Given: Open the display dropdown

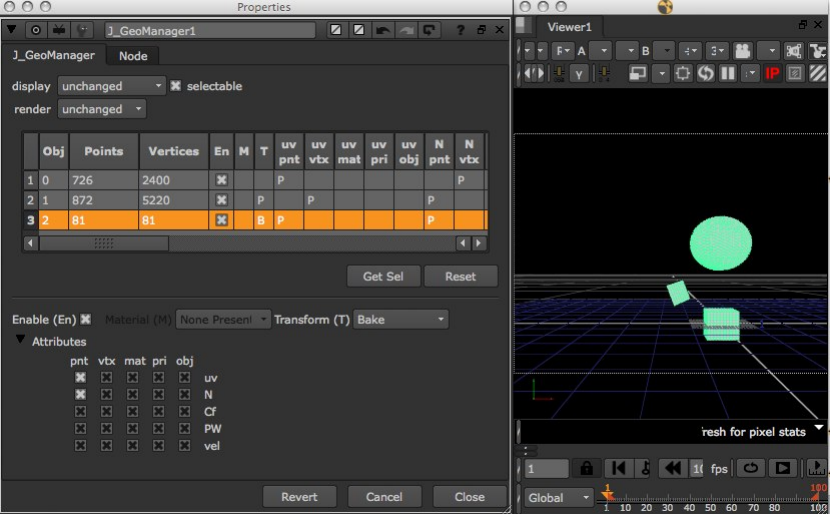Looking at the screenshot, I should tap(111, 86).
